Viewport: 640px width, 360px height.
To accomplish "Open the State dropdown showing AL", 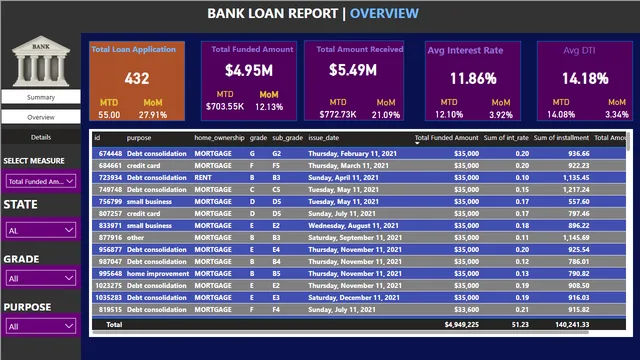I will [x=41, y=230].
